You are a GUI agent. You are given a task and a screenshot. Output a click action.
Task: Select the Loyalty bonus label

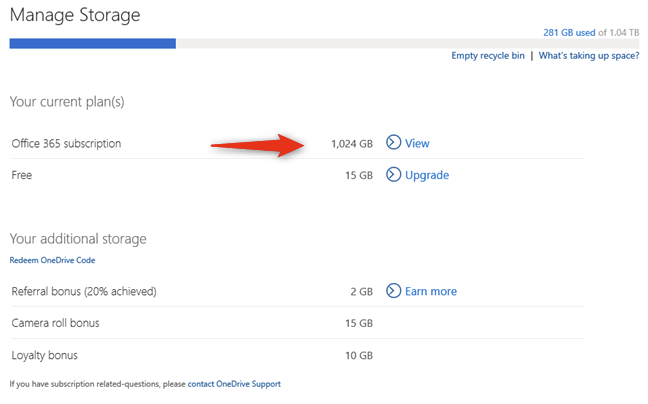[x=44, y=355]
